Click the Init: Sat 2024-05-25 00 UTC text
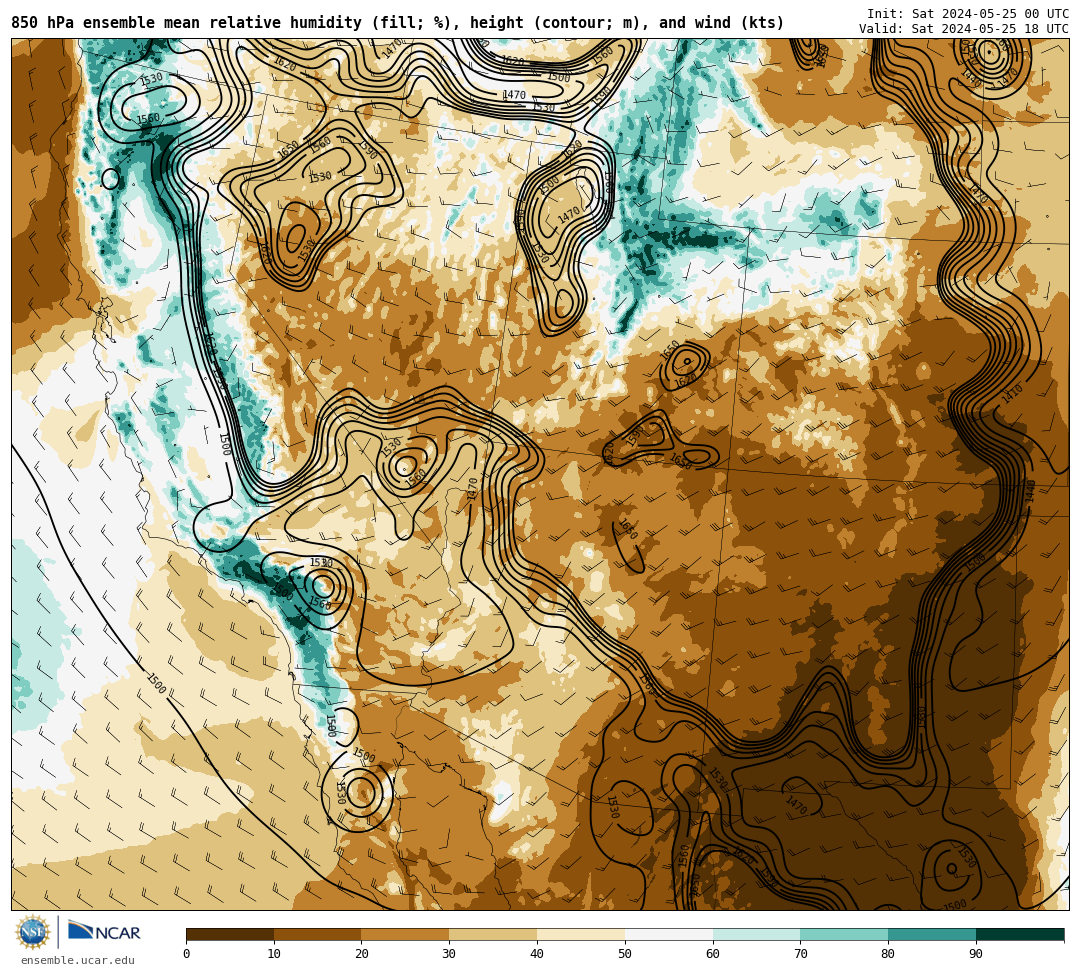Viewport: 1080px width, 973px height. click(x=968, y=14)
